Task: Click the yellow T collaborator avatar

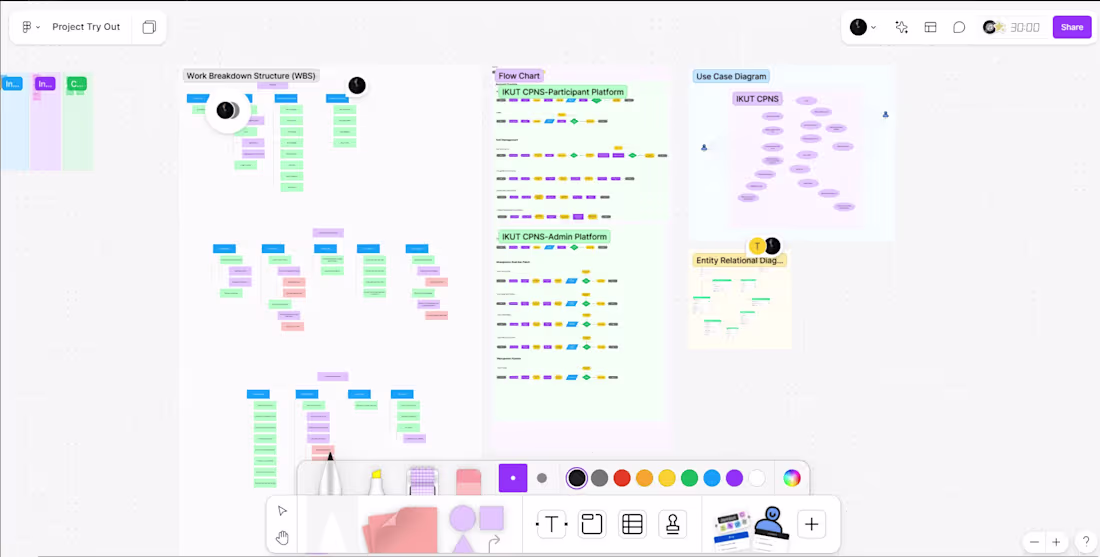Action: coord(757,246)
